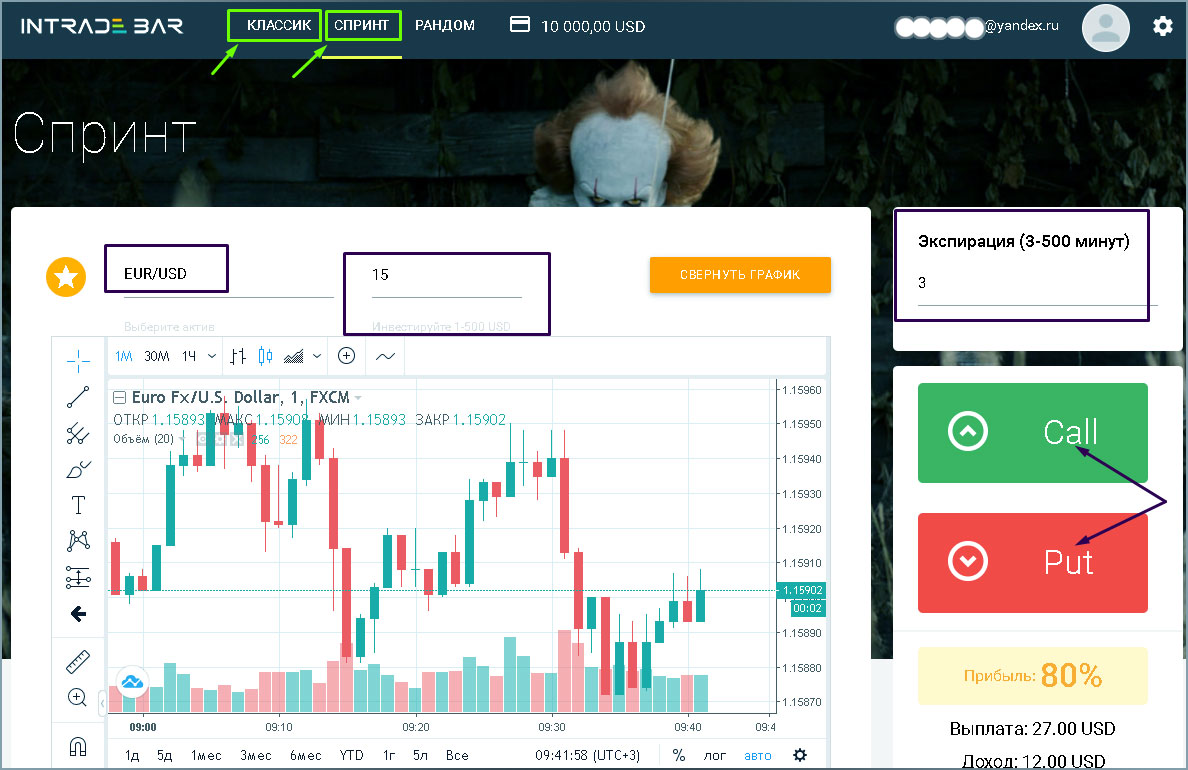This screenshot has height=770, width=1188.
Task: Switch chart to candlestick style
Action: (265, 356)
